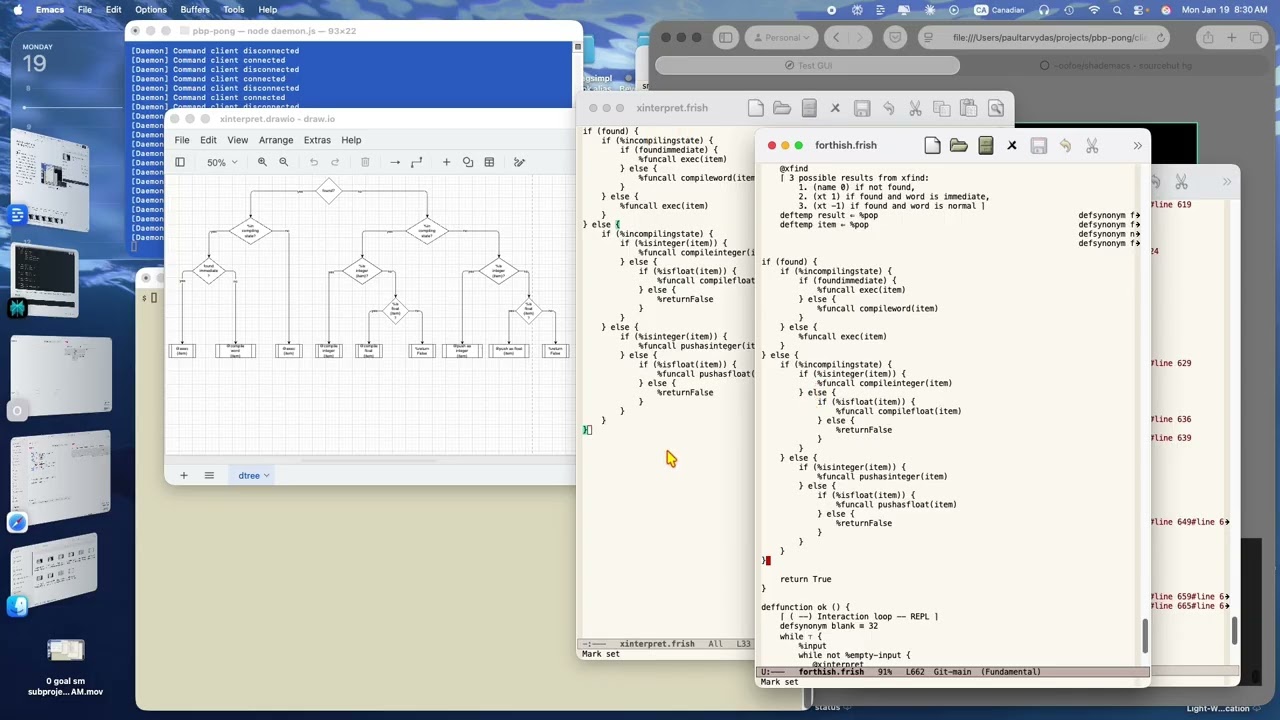The image size is (1280, 720).
Task: Click the X kill-buffer icon in xinterpret.frish toolbar
Action: point(835,108)
